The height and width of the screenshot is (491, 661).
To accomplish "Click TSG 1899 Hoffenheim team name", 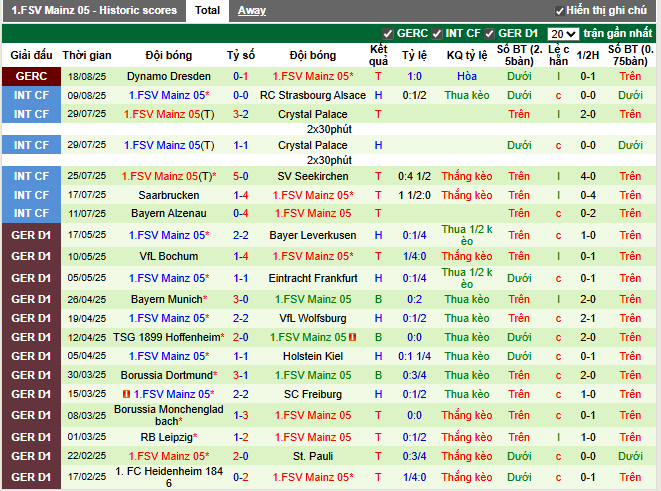I will pos(167,337).
